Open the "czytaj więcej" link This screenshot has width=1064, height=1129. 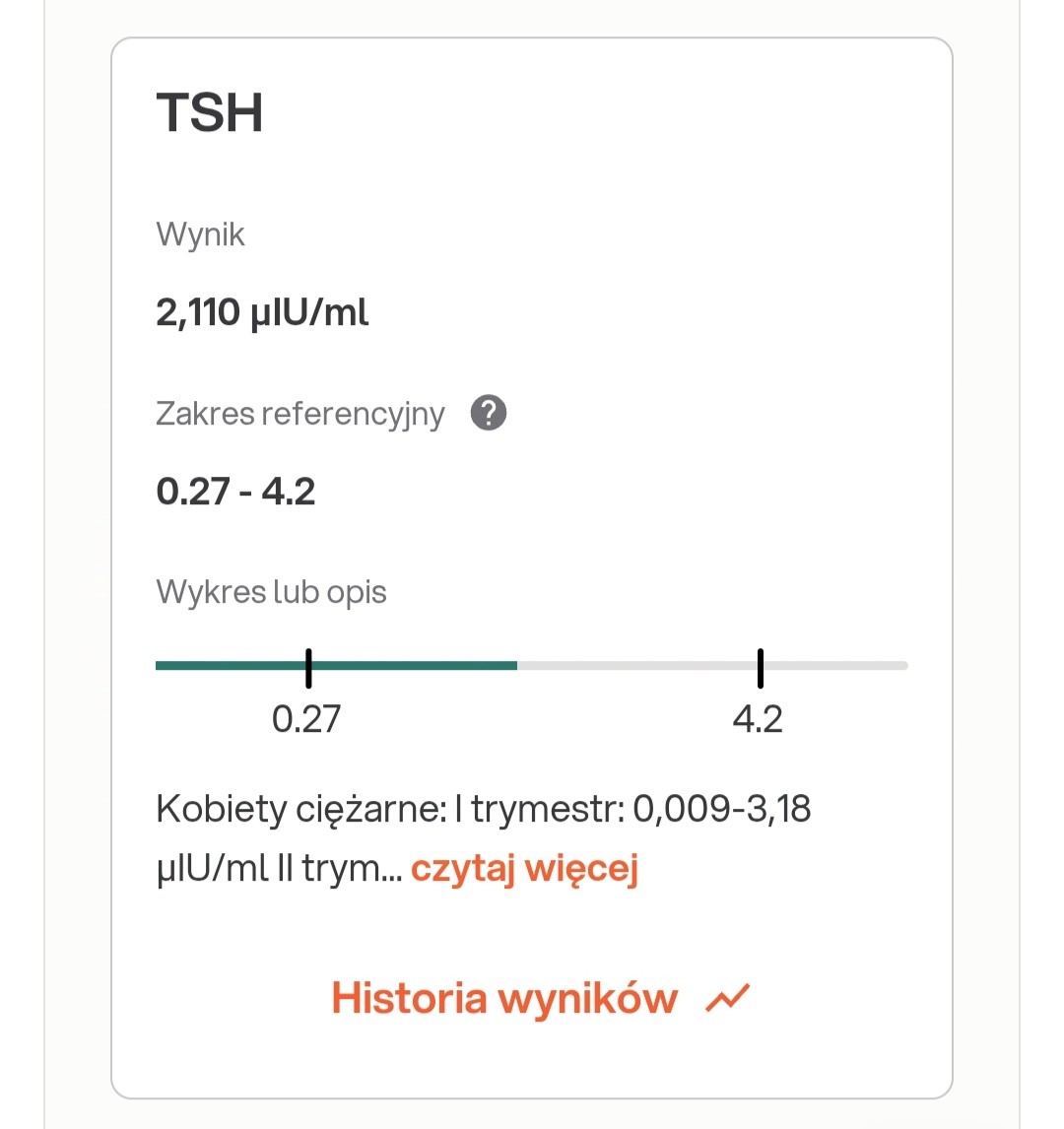[524, 869]
